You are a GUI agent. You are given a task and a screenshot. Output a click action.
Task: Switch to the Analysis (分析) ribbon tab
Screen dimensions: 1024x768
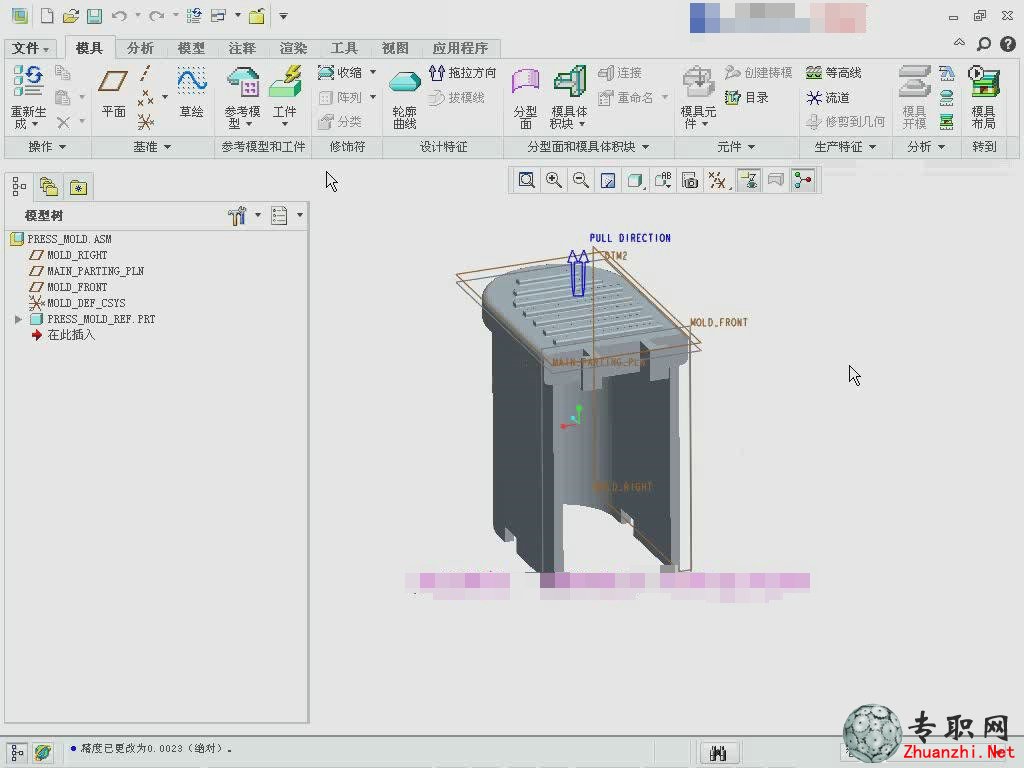(140, 48)
